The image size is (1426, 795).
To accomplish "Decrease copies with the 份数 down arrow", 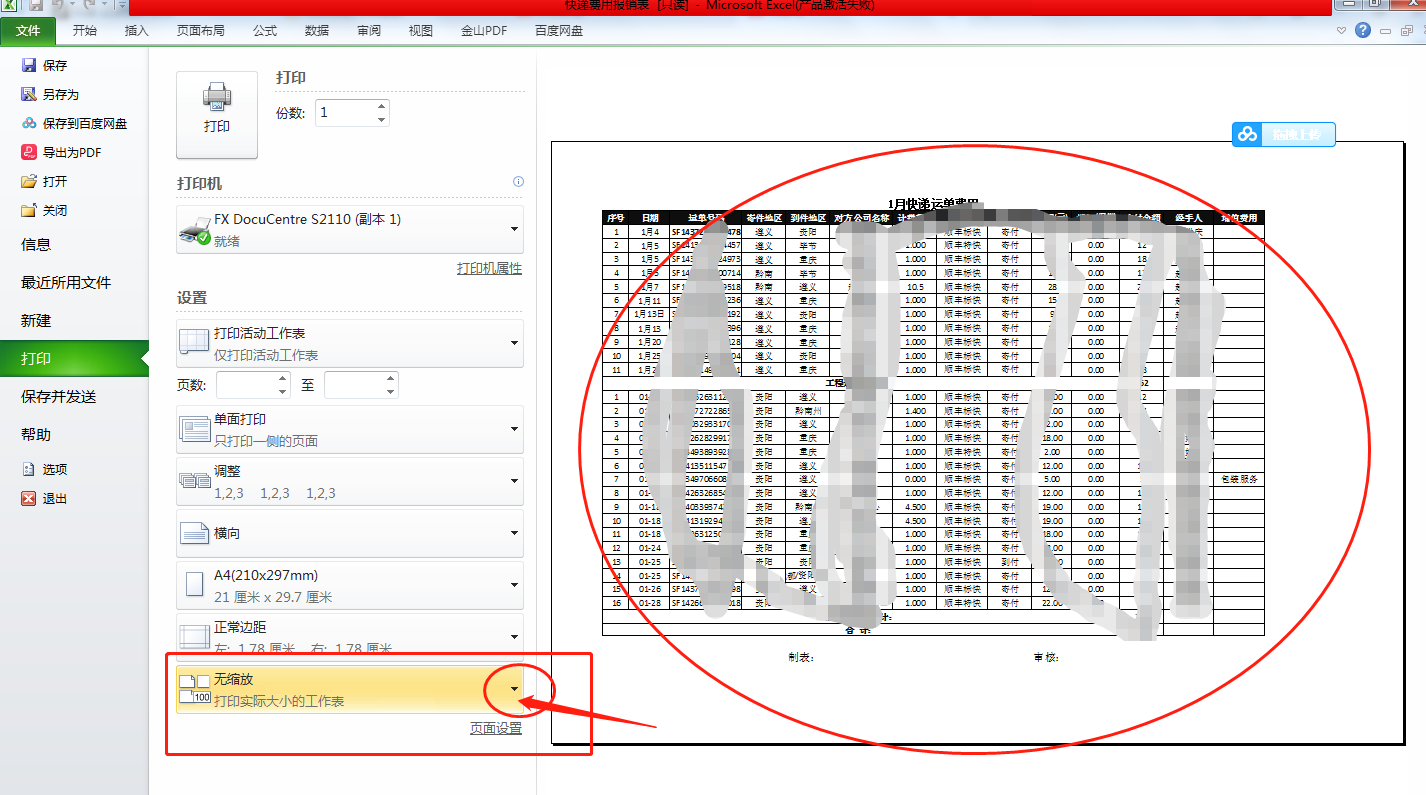I will (x=381, y=120).
